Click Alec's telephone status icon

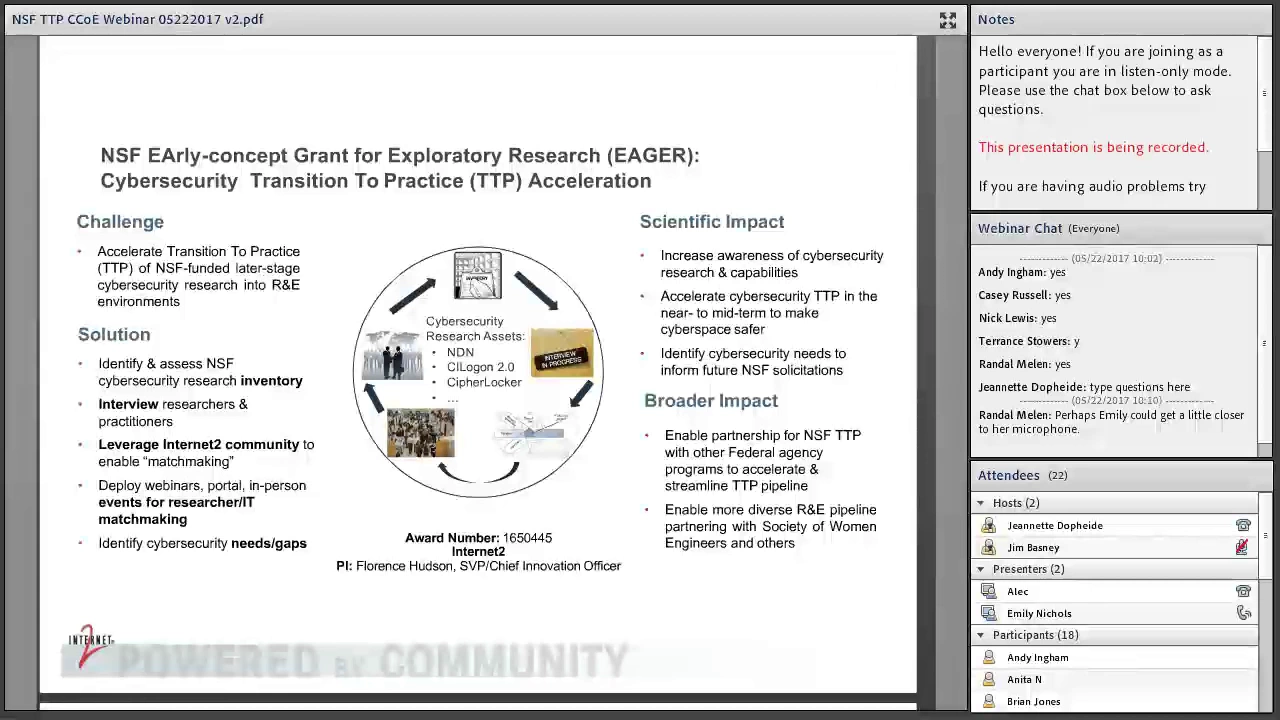(1243, 592)
